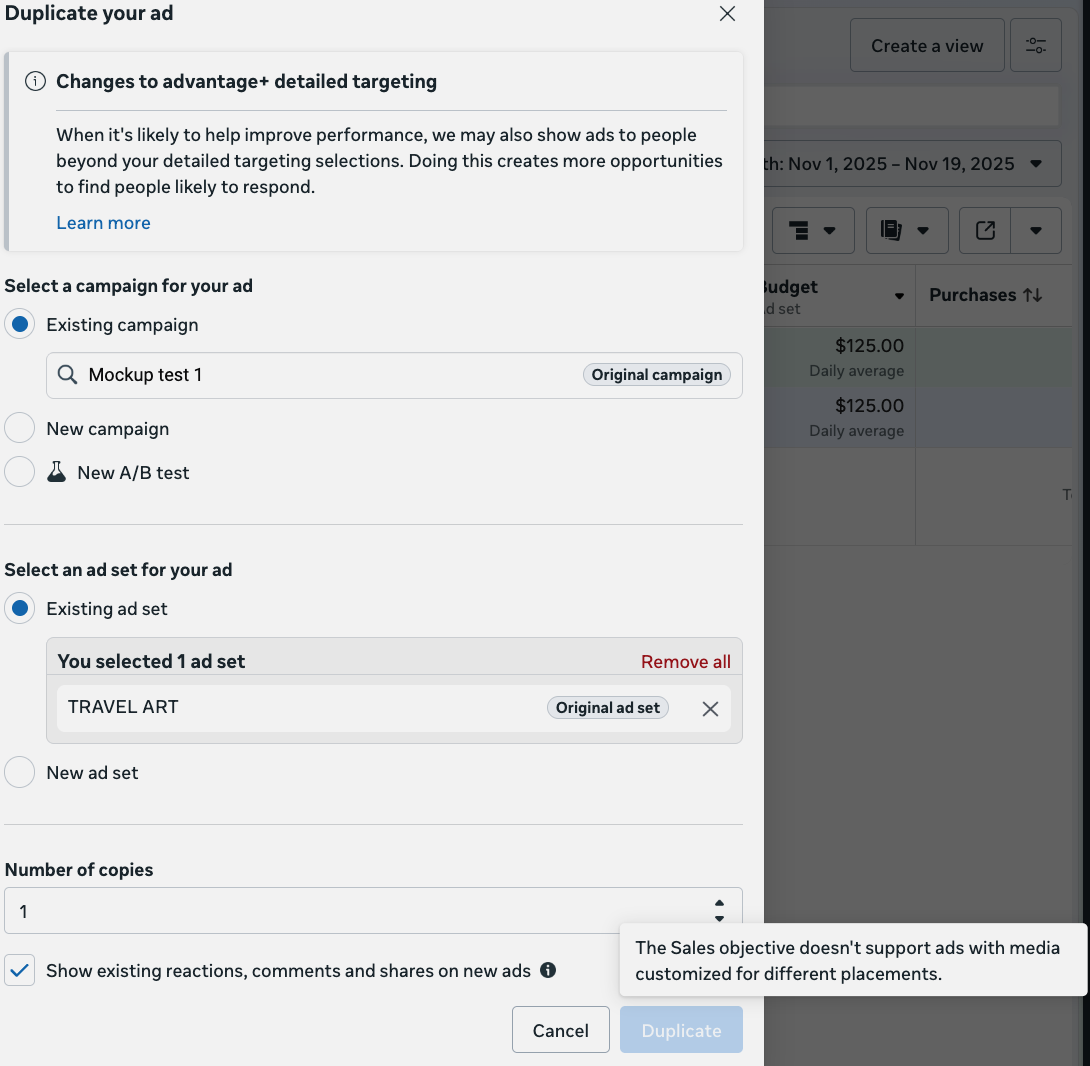Sort by the Purchases column header
1090x1066 pixels.
click(986, 295)
